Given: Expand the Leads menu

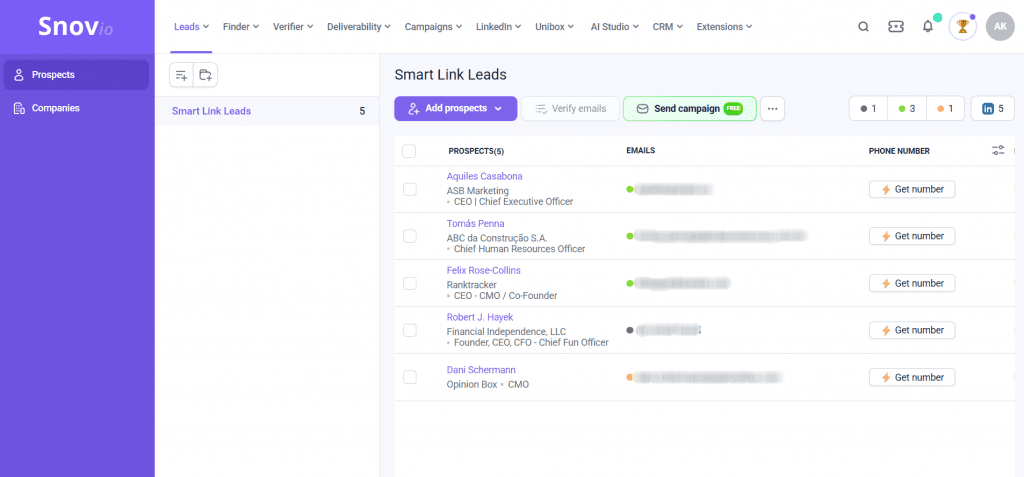Looking at the screenshot, I should point(191,27).
